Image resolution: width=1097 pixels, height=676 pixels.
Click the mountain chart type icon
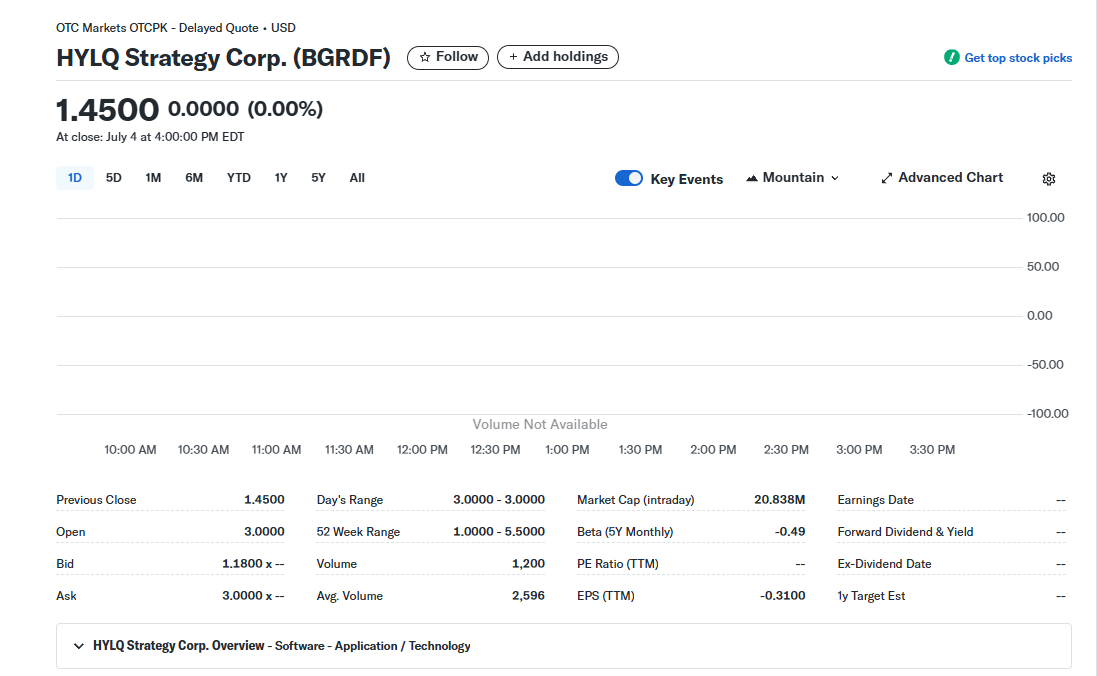click(752, 178)
